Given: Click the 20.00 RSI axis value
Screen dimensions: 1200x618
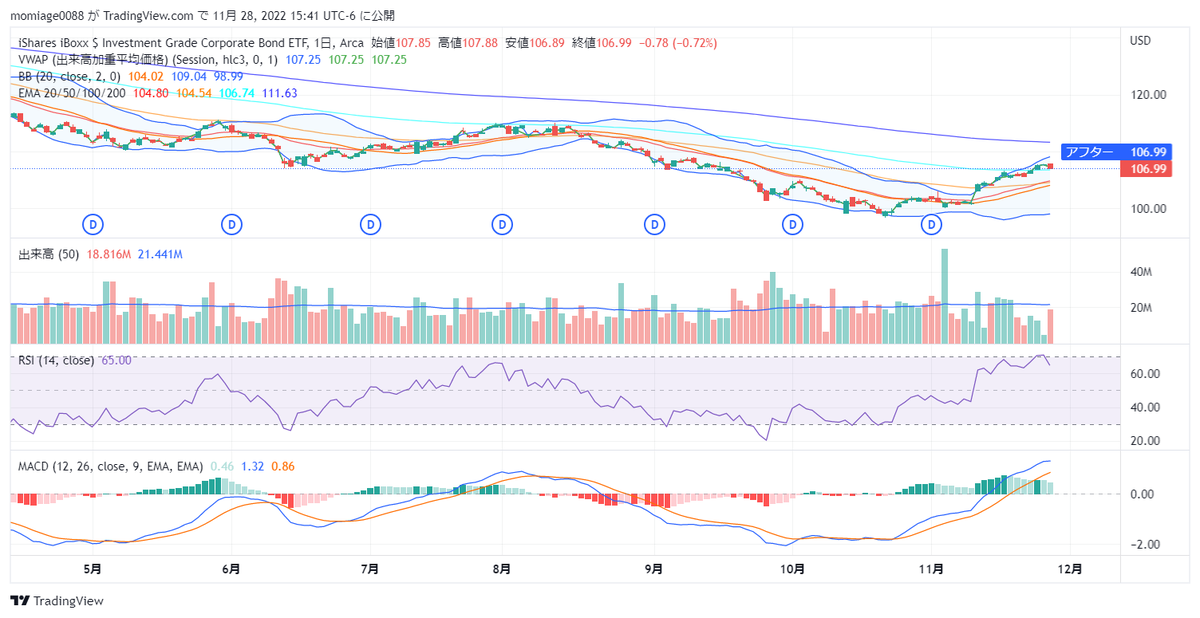Looking at the screenshot, I should click(x=1145, y=441).
